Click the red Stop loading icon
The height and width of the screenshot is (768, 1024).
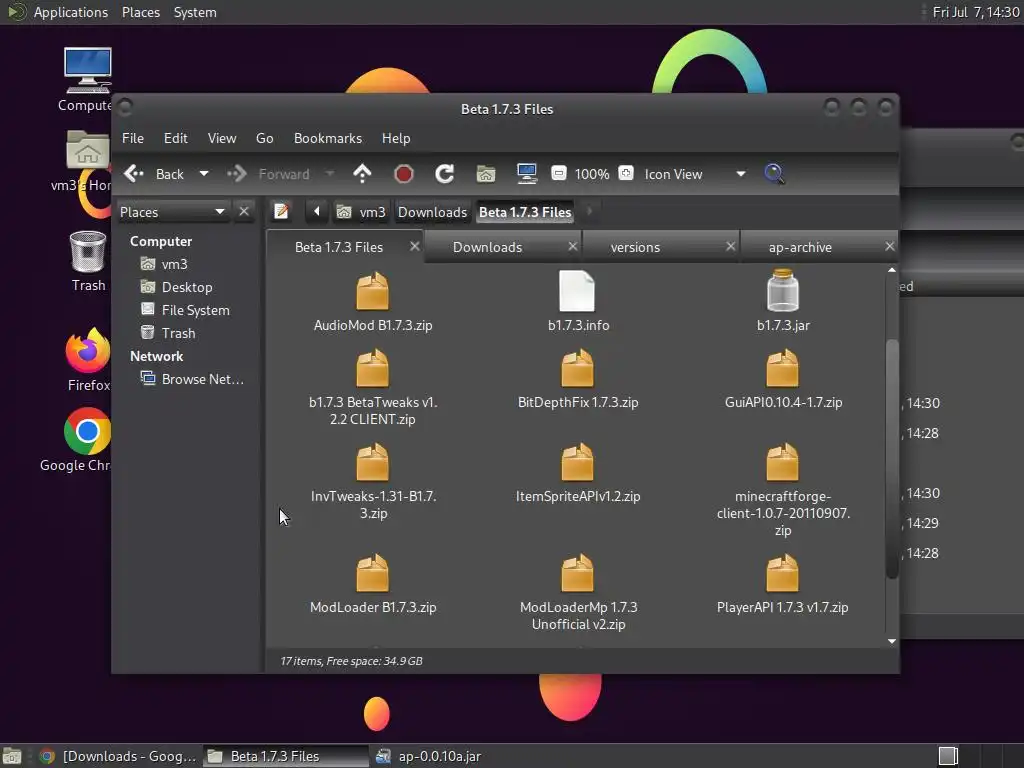tap(404, 174)
